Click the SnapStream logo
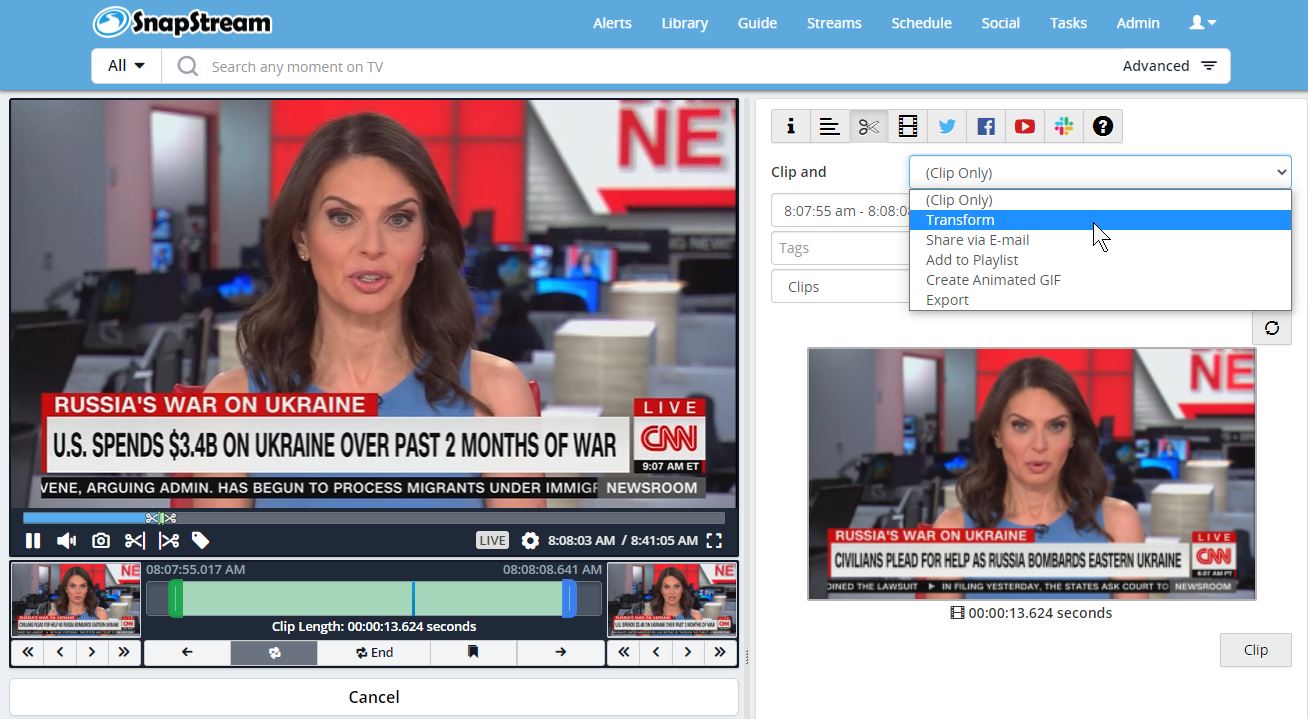Image resolution: width=1308 pixels, height=719 pixels. 182,22
